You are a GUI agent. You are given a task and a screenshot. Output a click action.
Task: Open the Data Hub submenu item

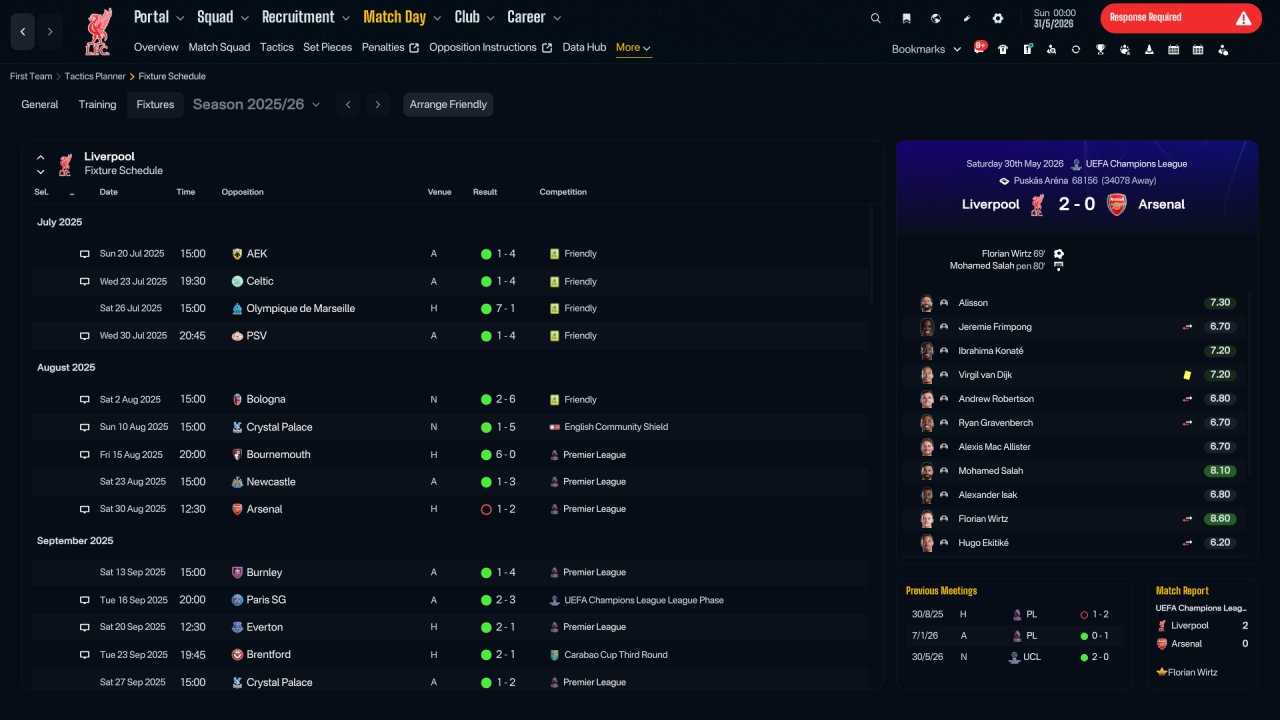tap(584, 47)
